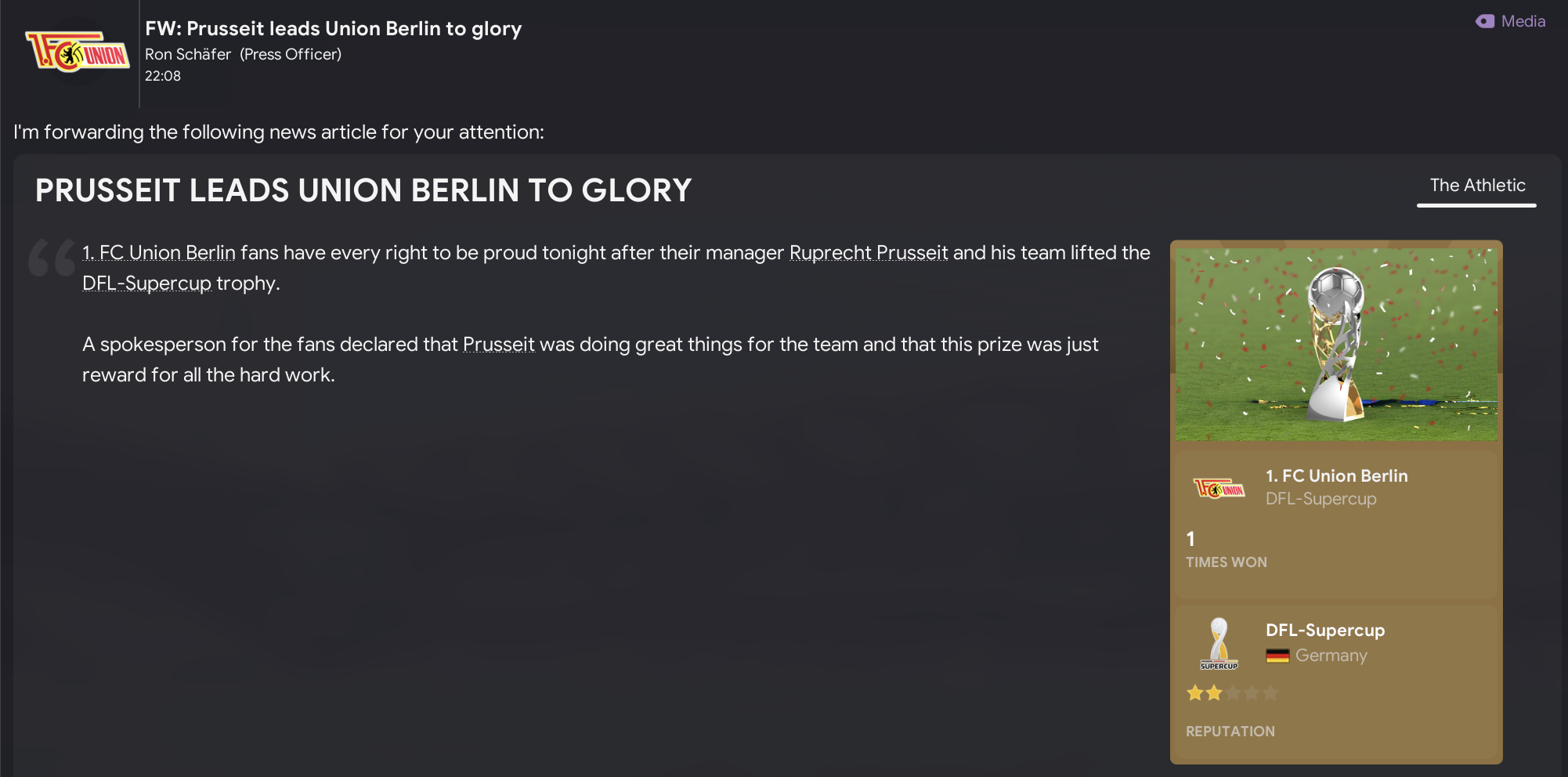
Task: Click the Supercup trophy logo in the competition card
Action: [x=1219, y=644]
